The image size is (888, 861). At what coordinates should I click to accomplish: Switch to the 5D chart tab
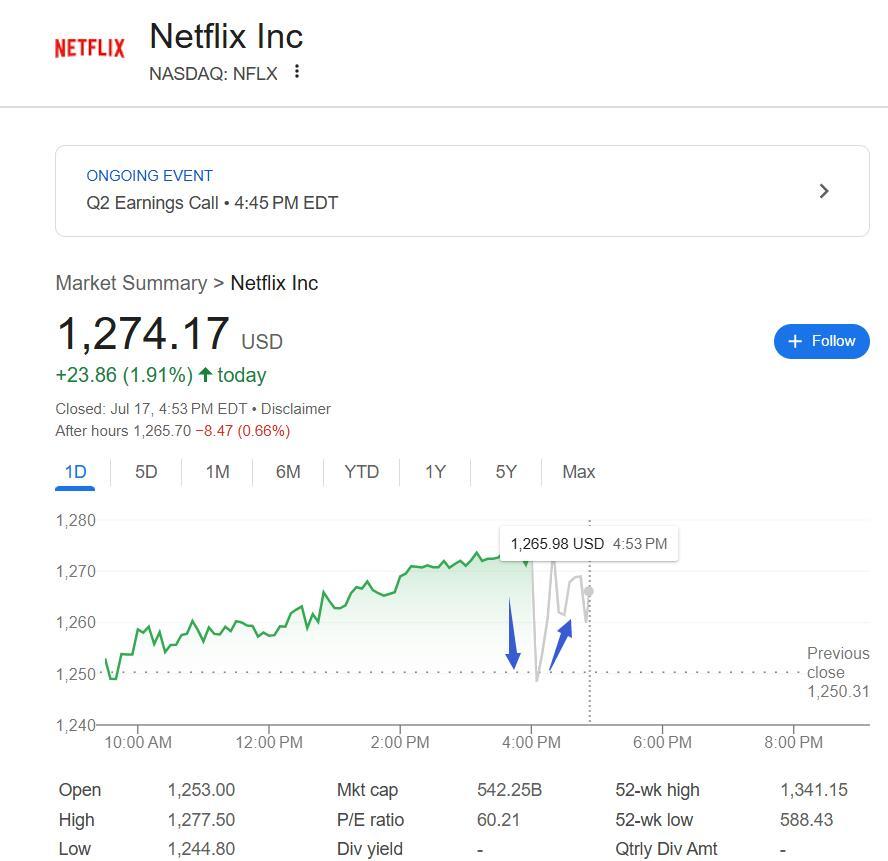(146, 472)
